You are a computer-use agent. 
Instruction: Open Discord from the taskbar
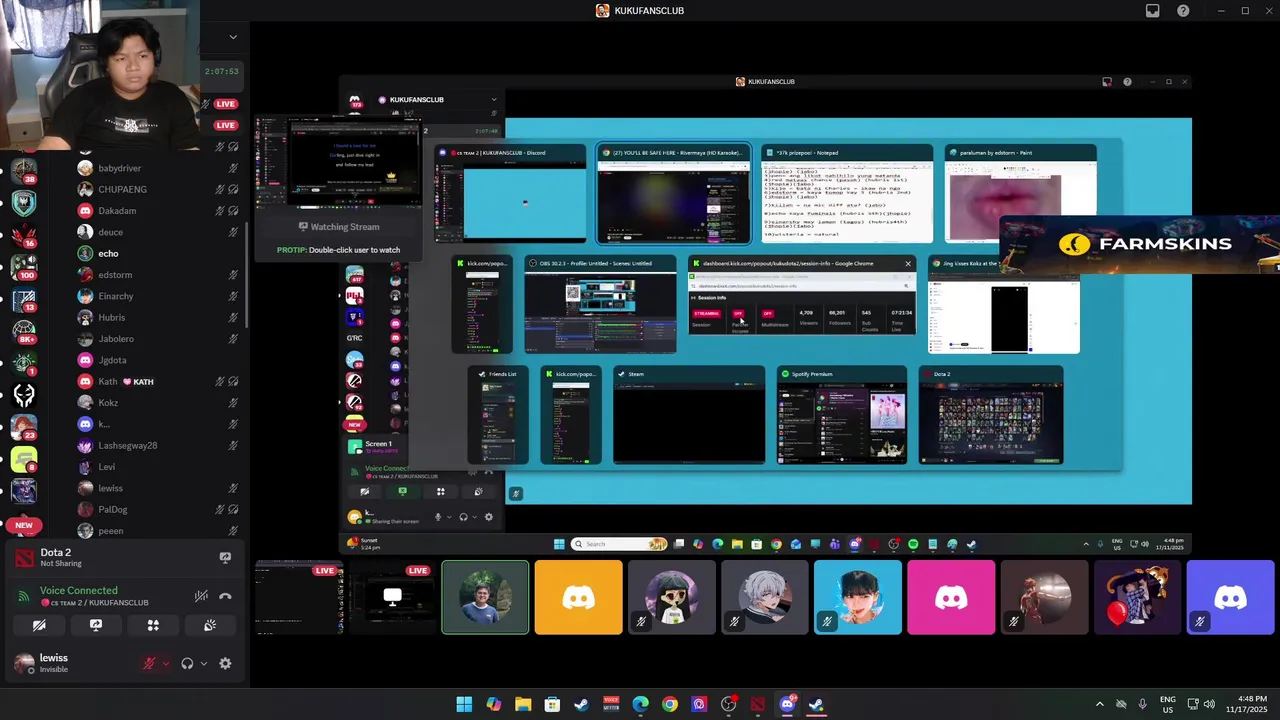[x=787, y=704]
